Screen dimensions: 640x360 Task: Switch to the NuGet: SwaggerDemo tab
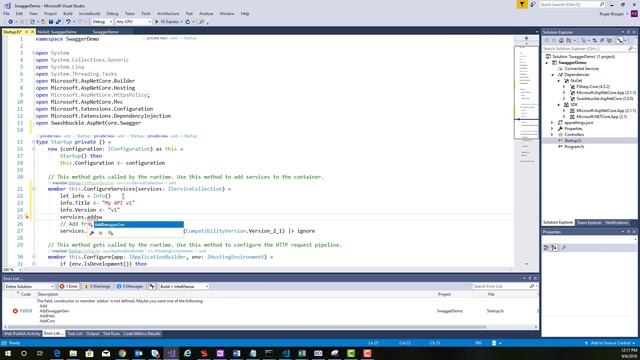[x=57, y=32]
